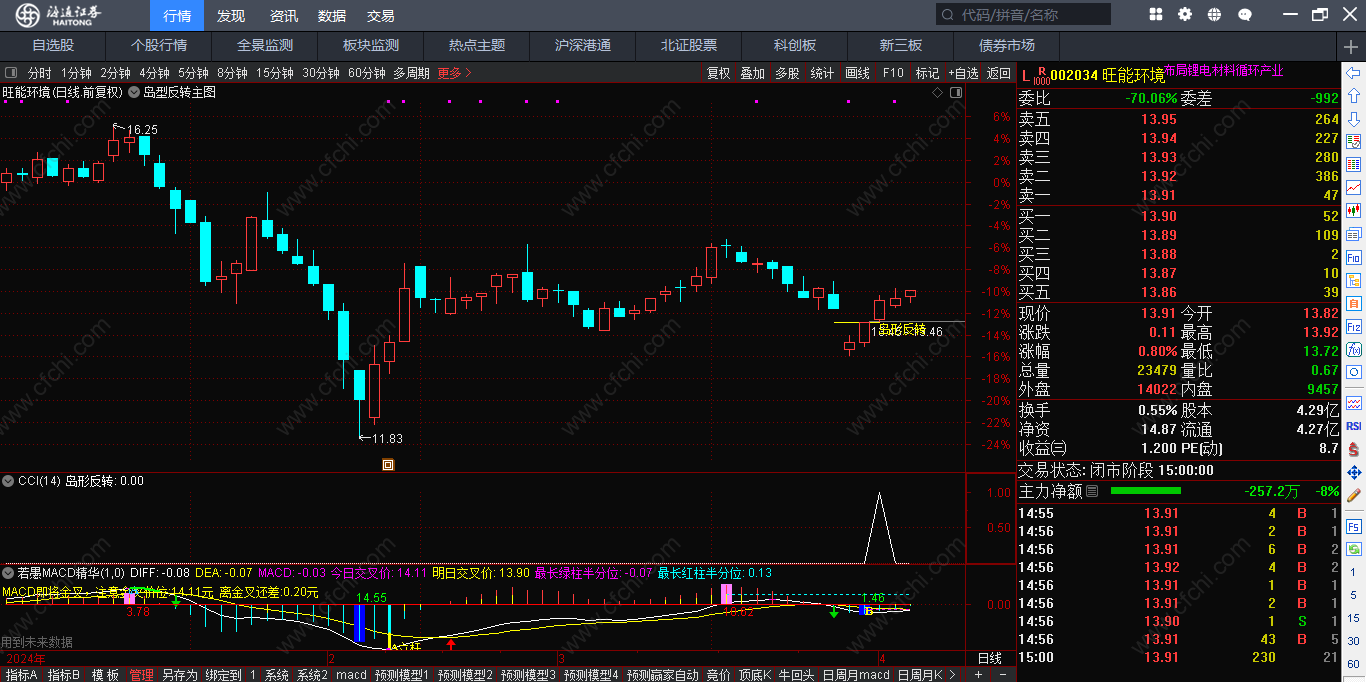Viewport: 1366px width, 682px height.
Task: Click the F12 sidebar icon
Action: [1354, 326]
